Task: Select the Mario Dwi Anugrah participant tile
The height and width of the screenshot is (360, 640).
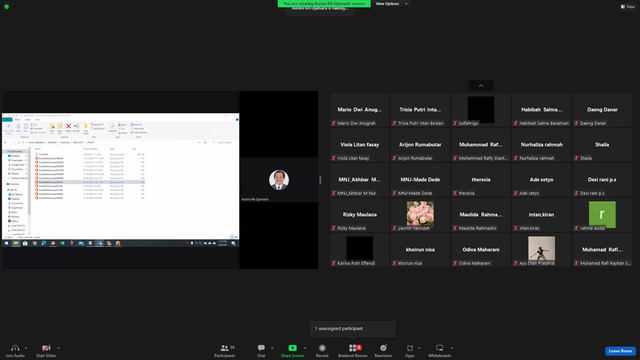Action: tap(360, 110)
